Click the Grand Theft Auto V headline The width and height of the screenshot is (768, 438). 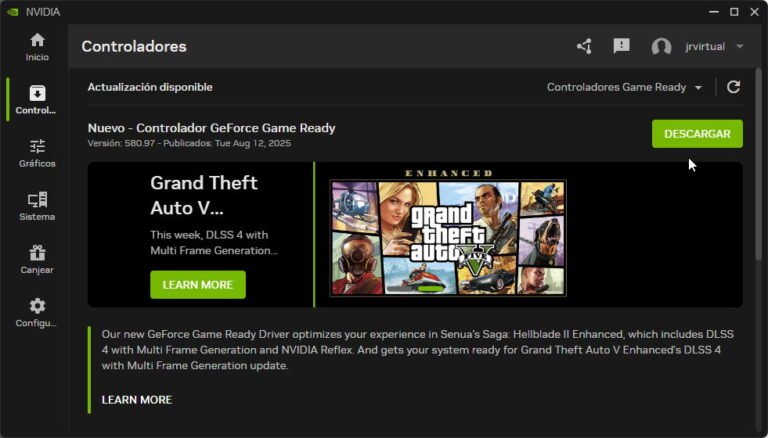tap(204, 195)
